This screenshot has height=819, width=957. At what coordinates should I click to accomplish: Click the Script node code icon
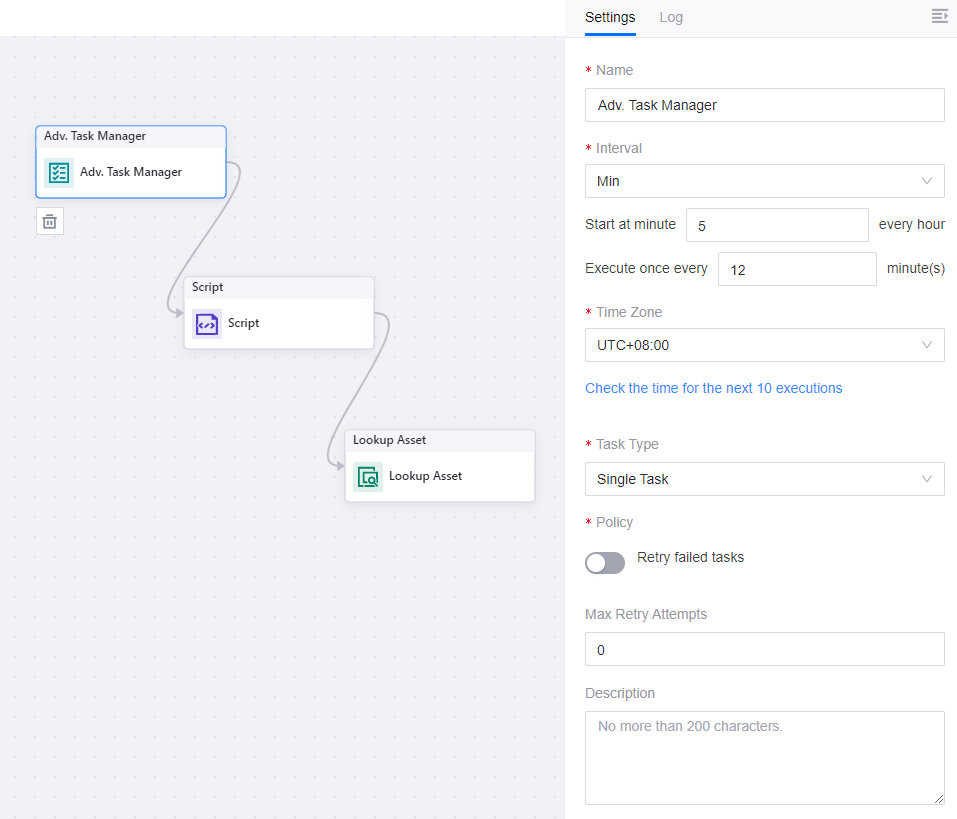pyautogui.click(x=207, y=323)
